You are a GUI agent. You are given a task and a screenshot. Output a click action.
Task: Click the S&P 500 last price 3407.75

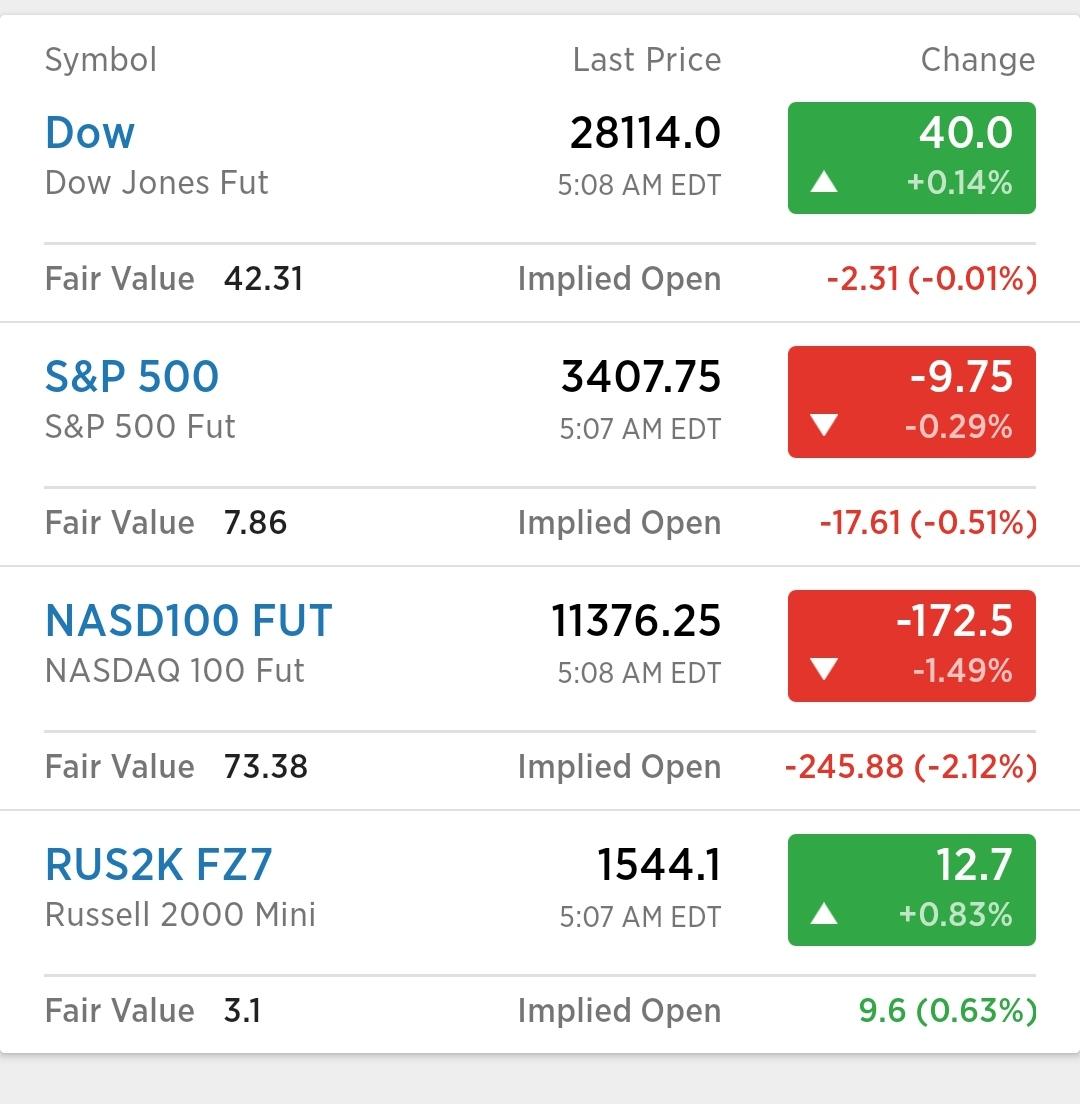point(641,377)
